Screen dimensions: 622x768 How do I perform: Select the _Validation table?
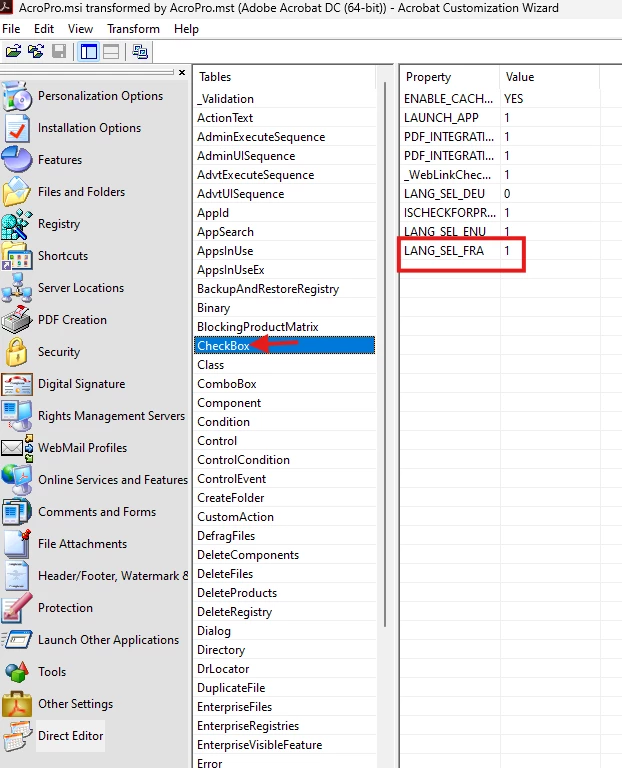point(285,98)
